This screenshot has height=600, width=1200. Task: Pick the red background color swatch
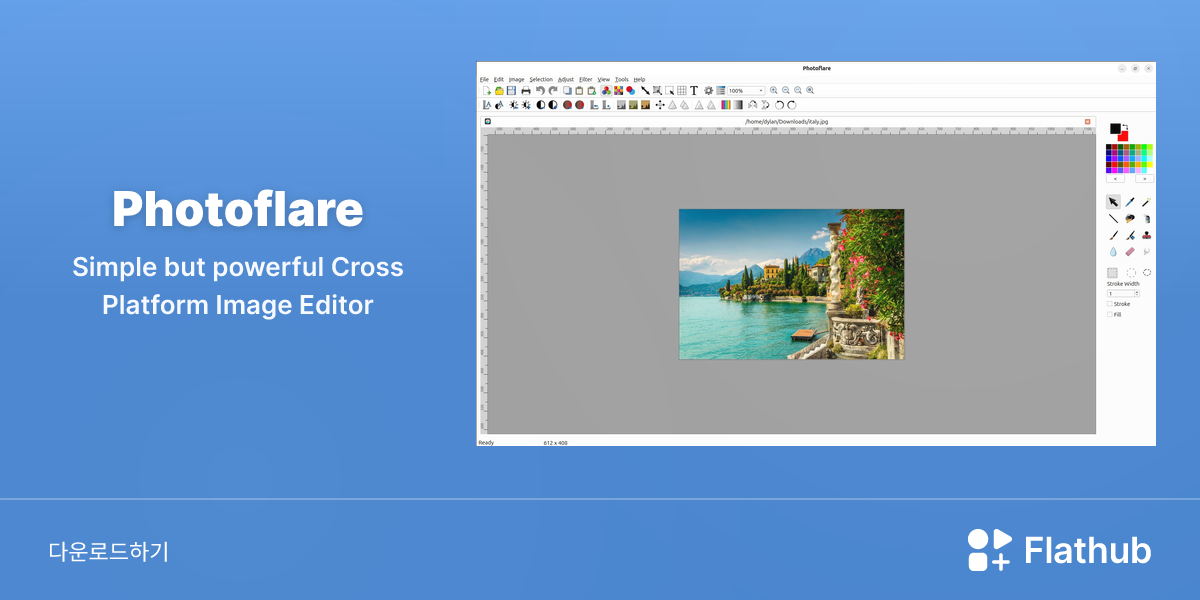pyautogui.click(x=1124, y=137)
